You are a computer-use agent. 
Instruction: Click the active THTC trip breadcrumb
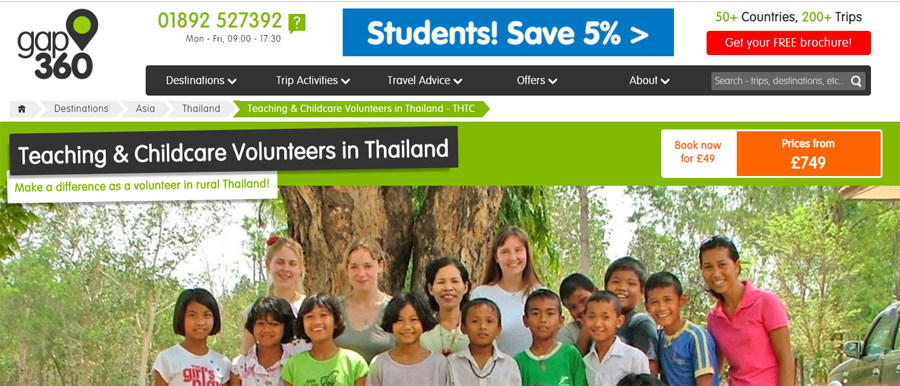(x=361, y=109)
